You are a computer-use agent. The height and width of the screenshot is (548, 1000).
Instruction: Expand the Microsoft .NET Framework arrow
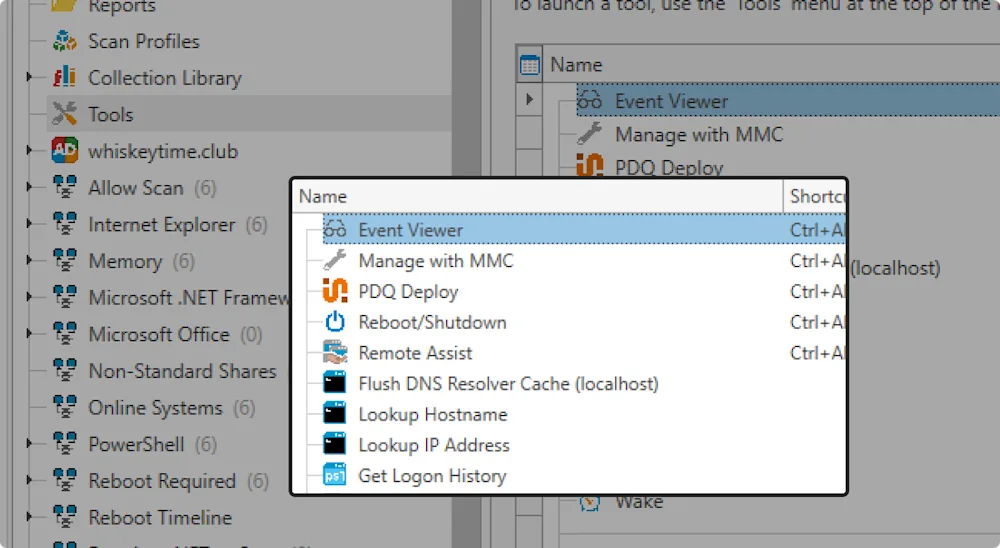29,297
